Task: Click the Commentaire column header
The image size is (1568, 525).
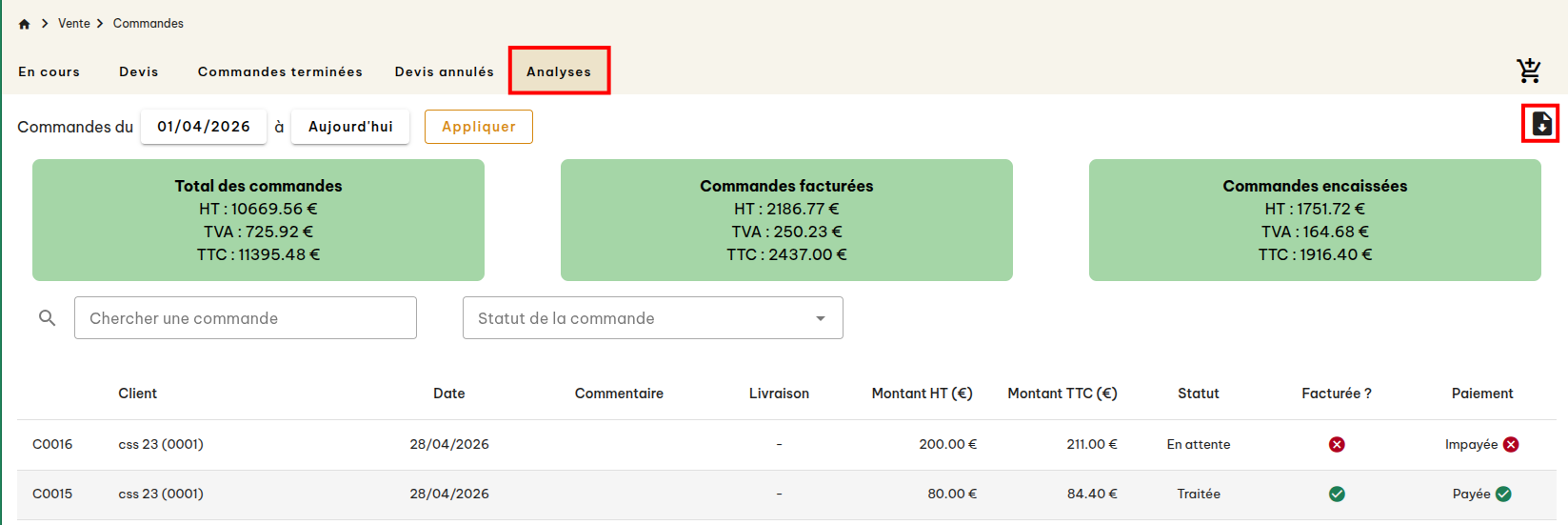Action: click(x=619, y=394)
